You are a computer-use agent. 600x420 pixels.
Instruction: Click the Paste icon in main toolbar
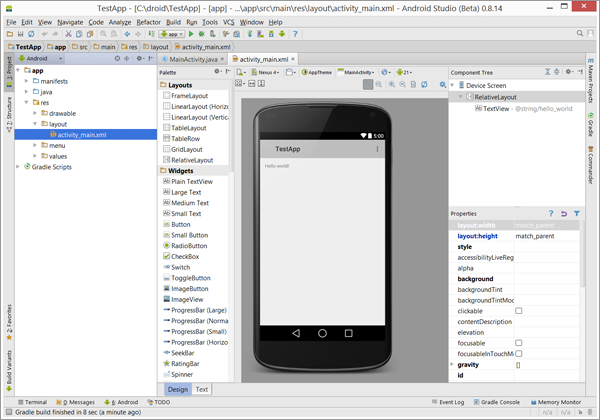pyautogui.click(x=90, y=34)
